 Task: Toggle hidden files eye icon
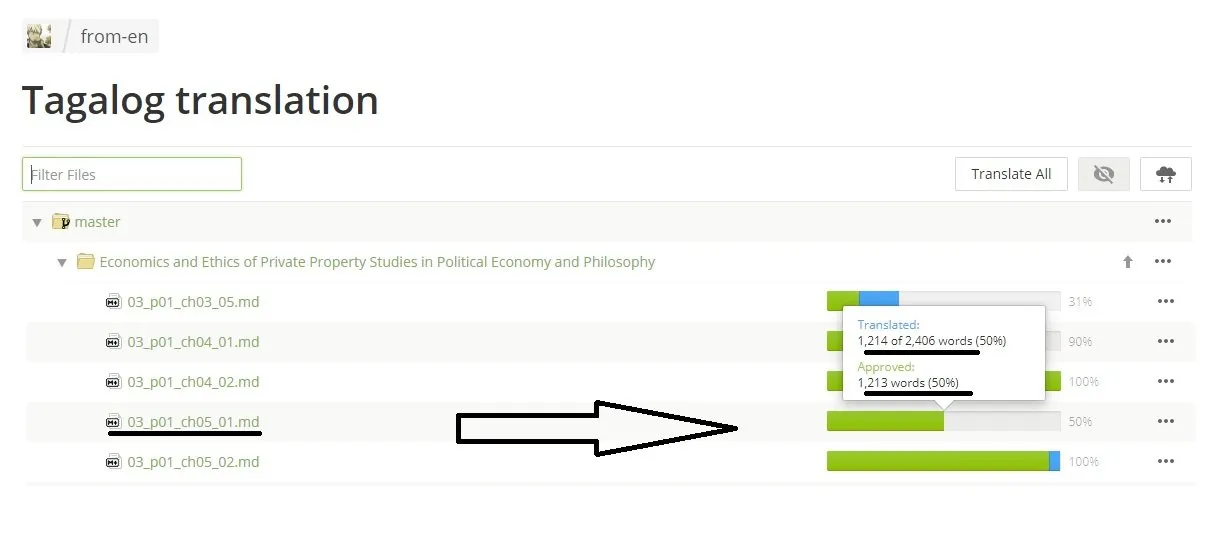click(1104, 174)
